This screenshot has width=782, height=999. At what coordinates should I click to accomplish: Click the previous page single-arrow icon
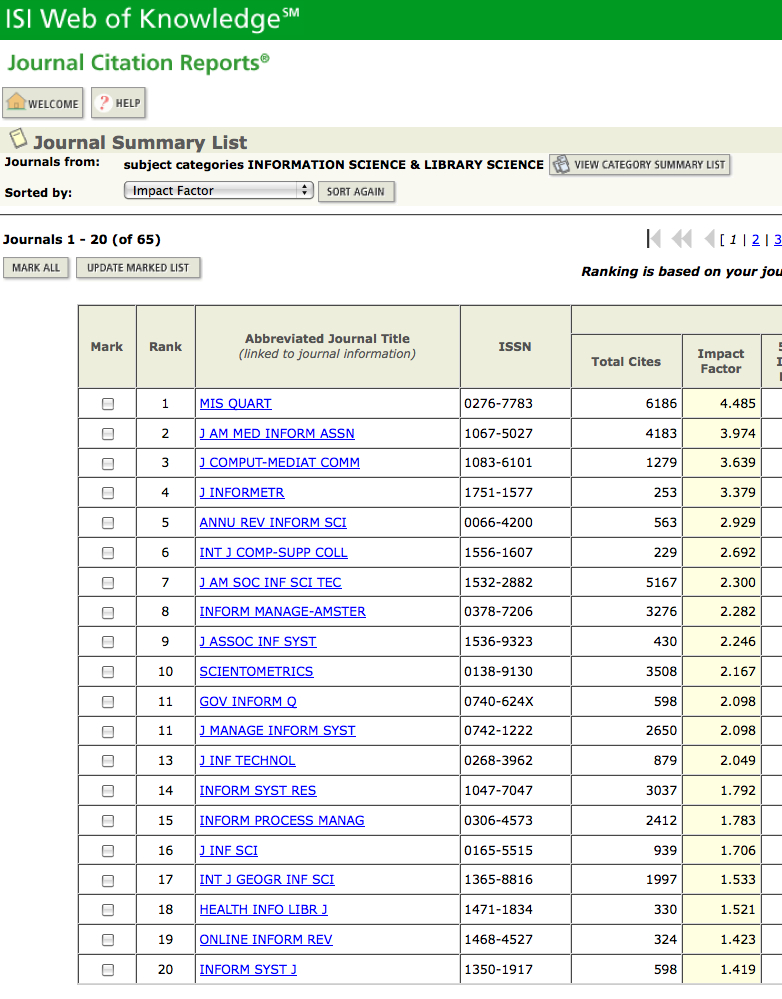pyautogui.click(x=709, y=239)
